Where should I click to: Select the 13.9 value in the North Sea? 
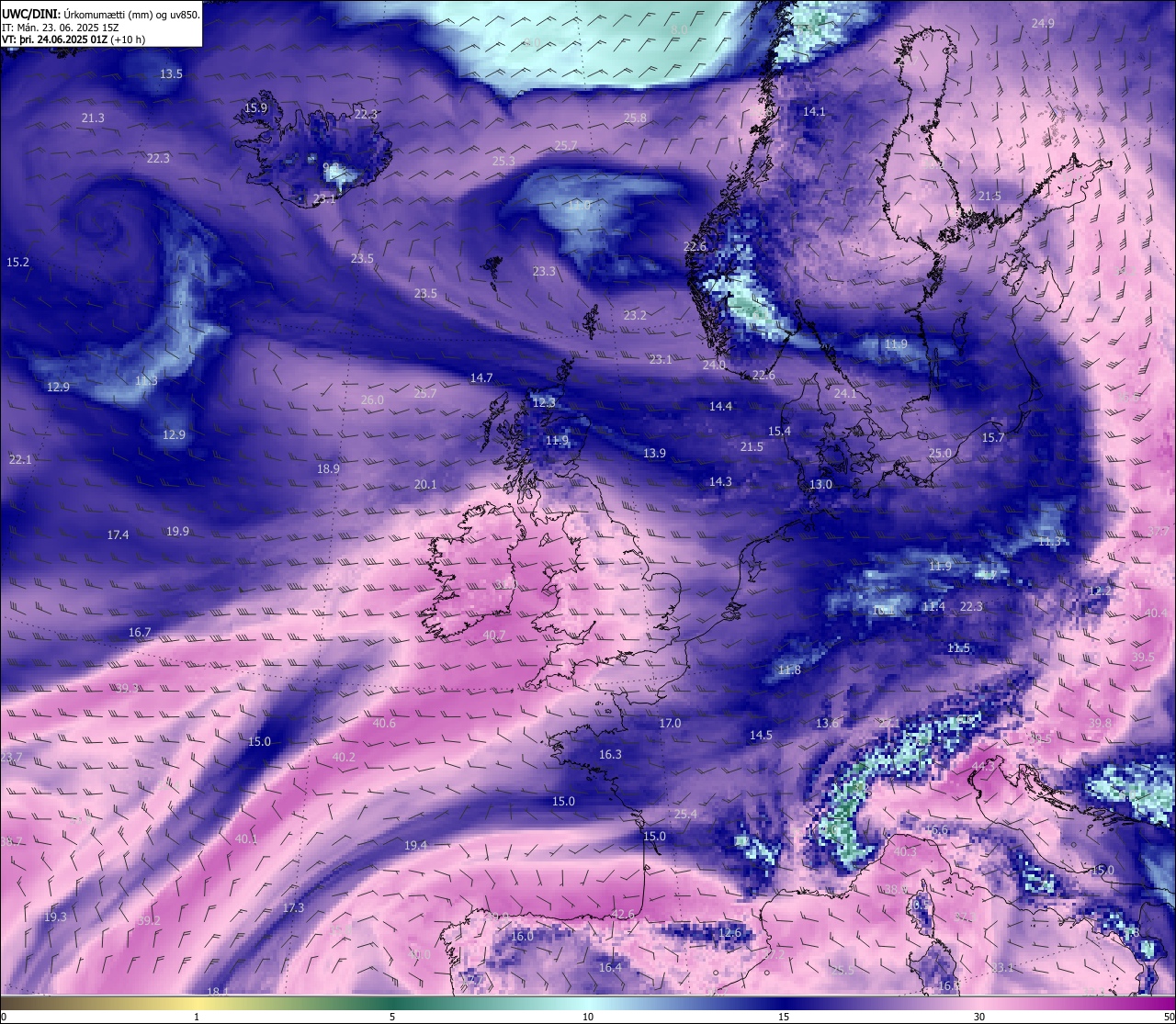click(x=654, y=454)
